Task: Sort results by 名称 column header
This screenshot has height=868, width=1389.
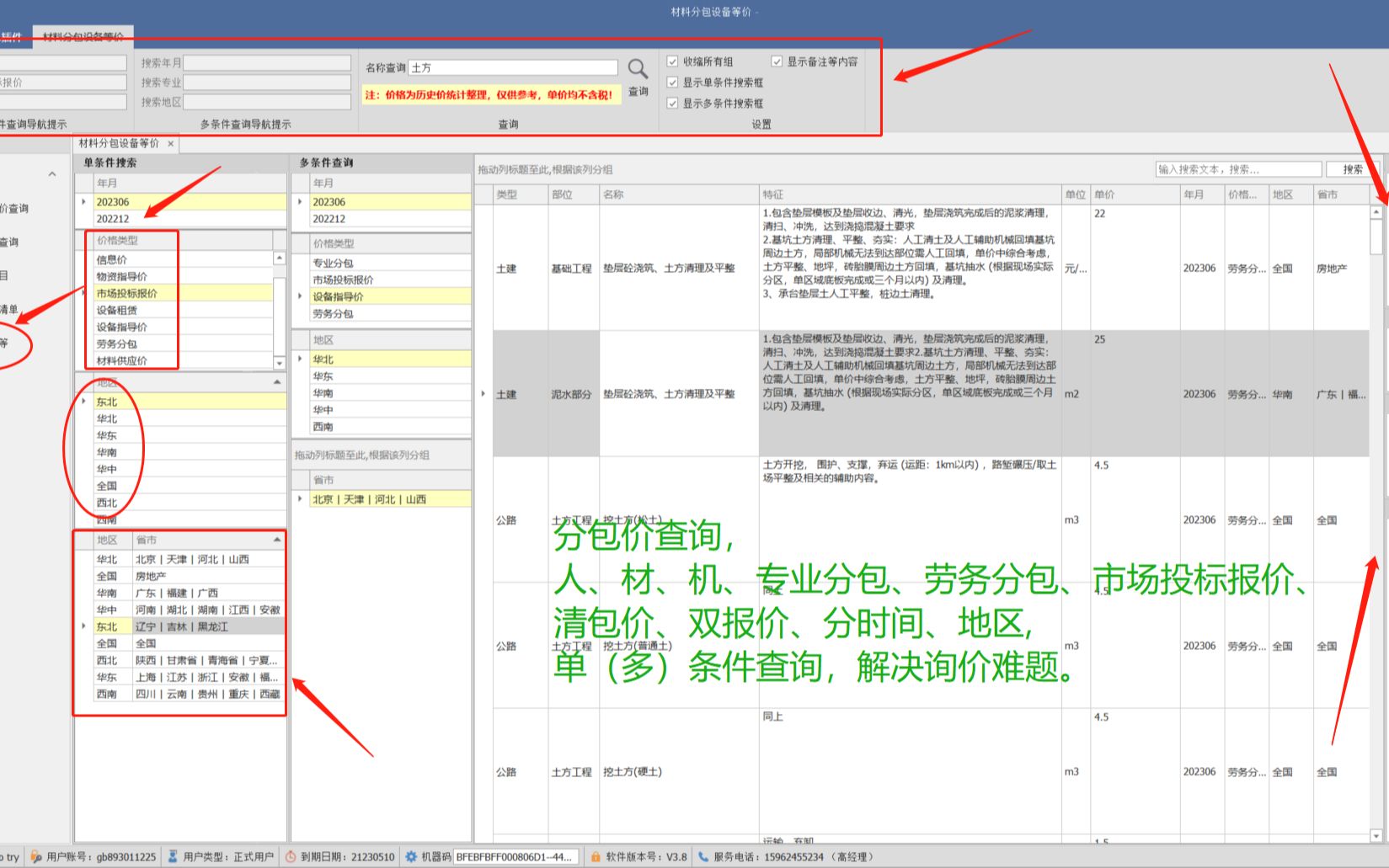Action: point(679,194)
